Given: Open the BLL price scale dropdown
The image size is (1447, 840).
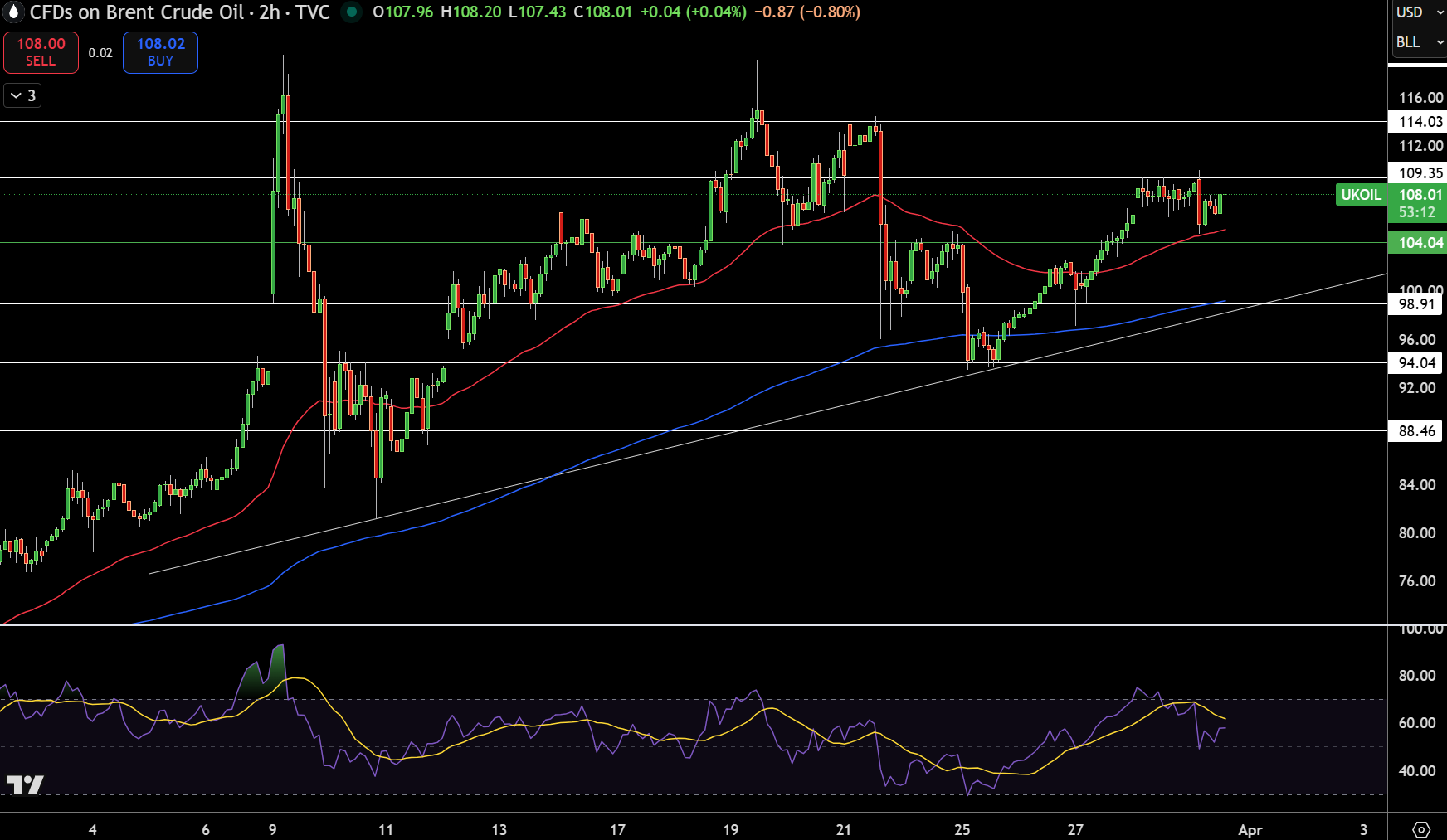Looking at the screenshot, I should coord(1418,42).
